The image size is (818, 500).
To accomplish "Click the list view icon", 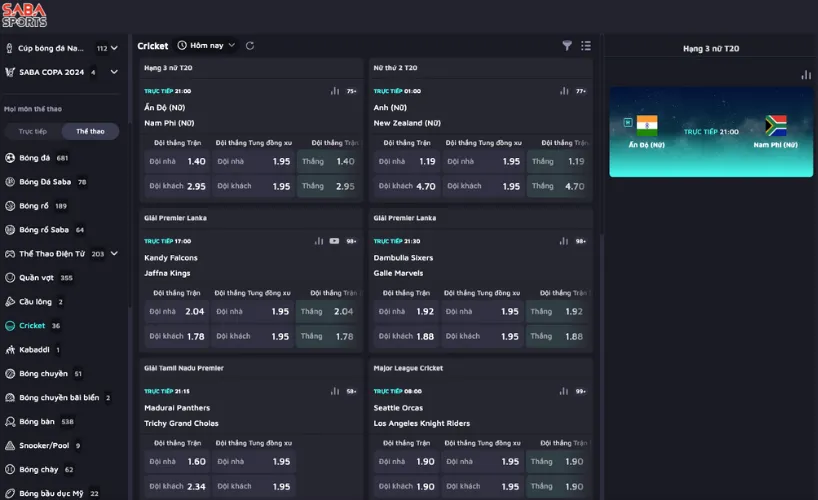I will tap(586, 46).
